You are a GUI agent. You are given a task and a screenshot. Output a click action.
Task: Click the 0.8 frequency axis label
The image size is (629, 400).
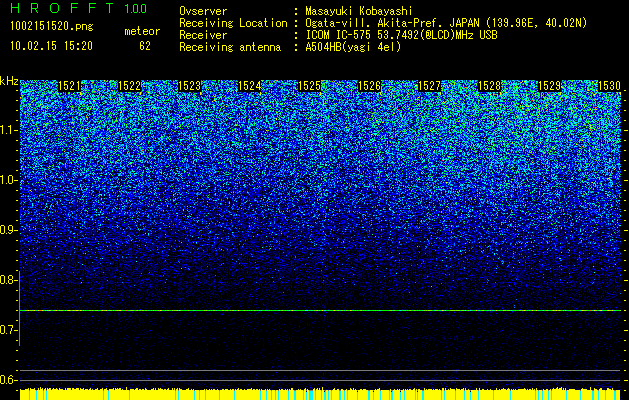[x=8, y=280]
